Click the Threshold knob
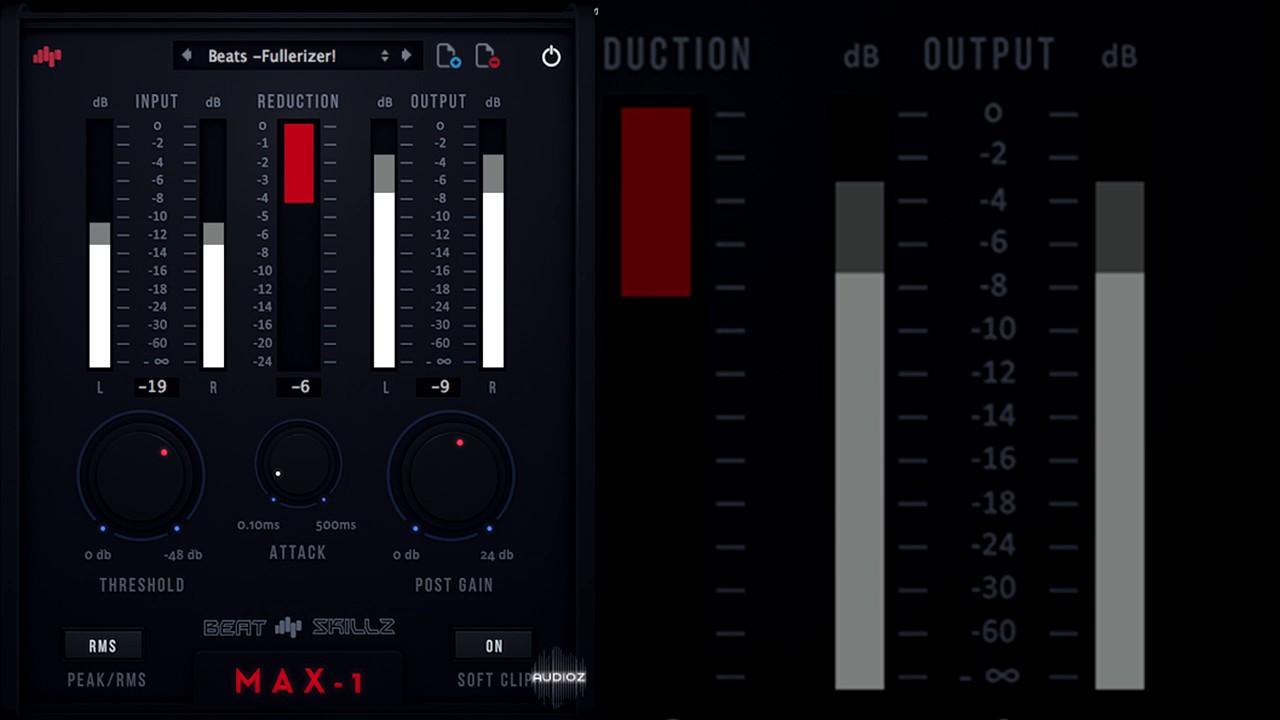The image size is (1280, 720). (x=141, y=475)
